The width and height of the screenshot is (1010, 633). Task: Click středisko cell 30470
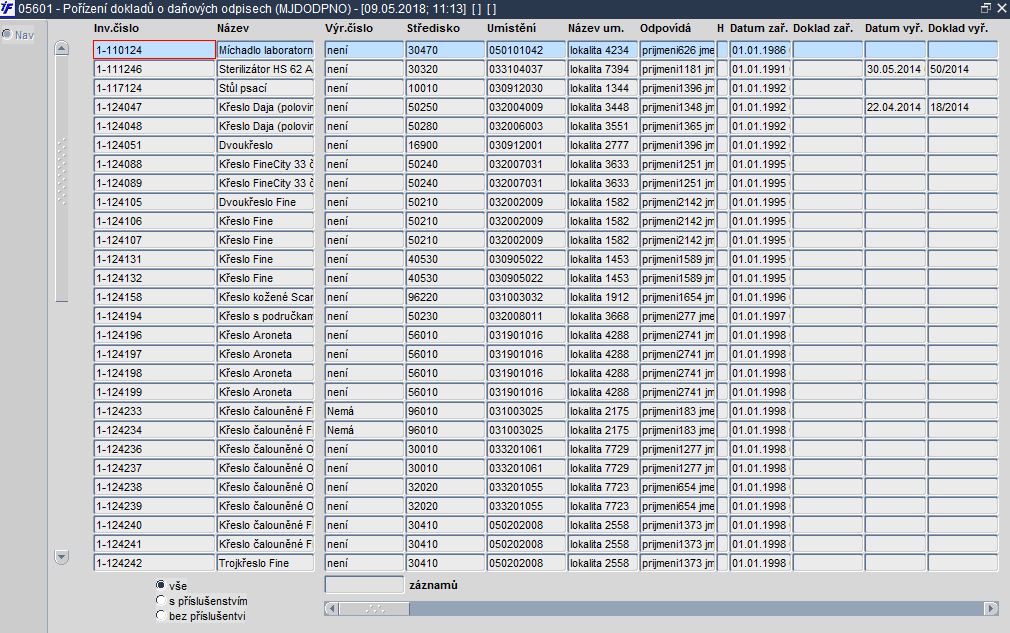[x=445, y=50]
